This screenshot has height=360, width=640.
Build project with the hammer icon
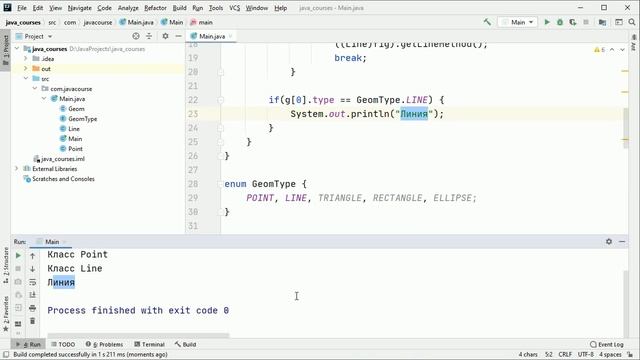point(487,22)
